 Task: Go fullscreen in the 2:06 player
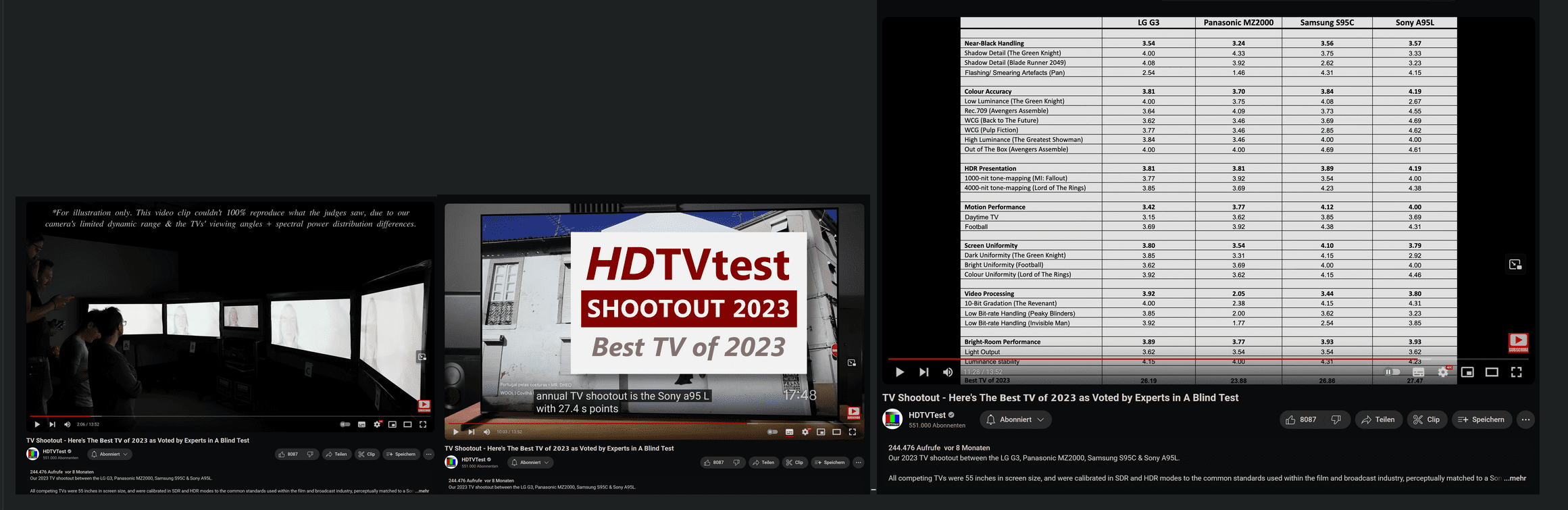[423, 424]
